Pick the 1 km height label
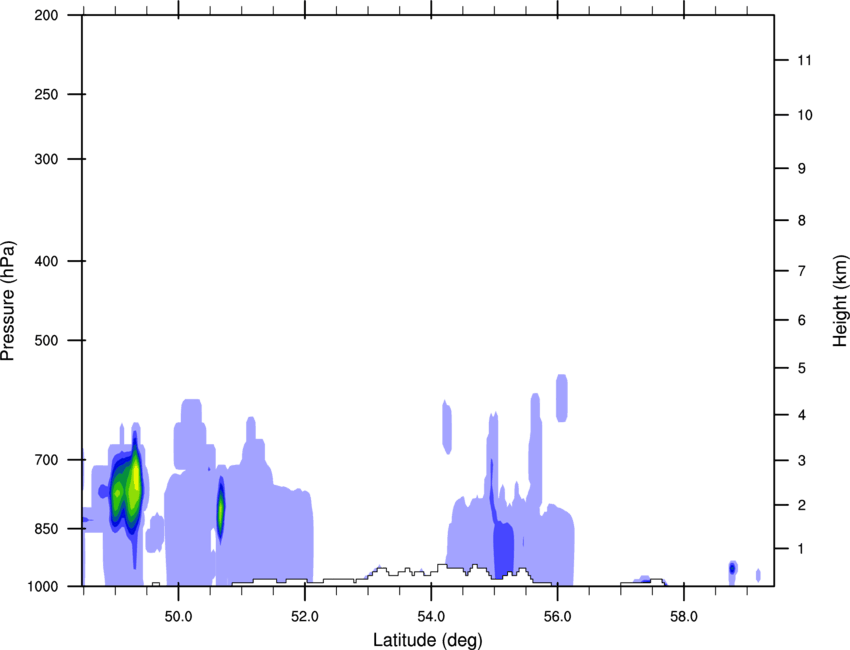 pyautogui.click(x=802, y=549)
